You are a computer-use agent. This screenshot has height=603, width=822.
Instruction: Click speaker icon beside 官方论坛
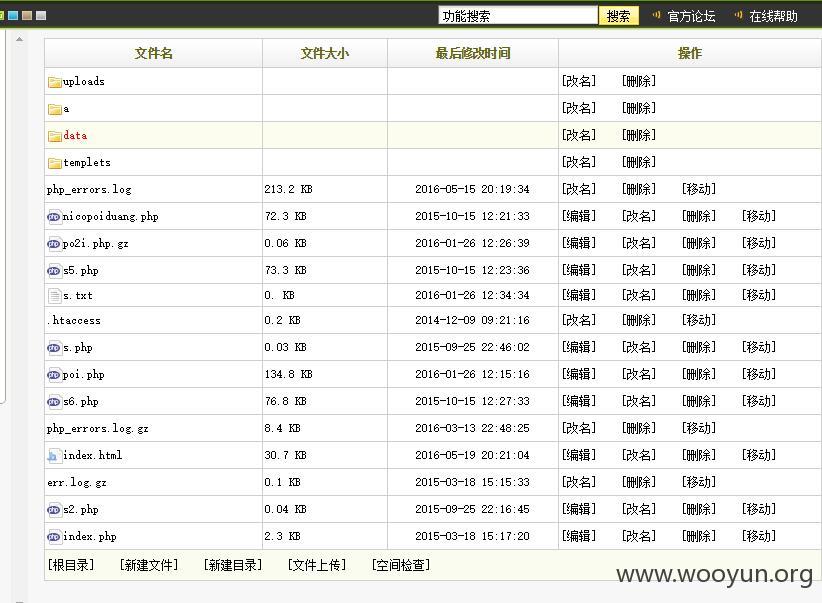coord(656,15)
